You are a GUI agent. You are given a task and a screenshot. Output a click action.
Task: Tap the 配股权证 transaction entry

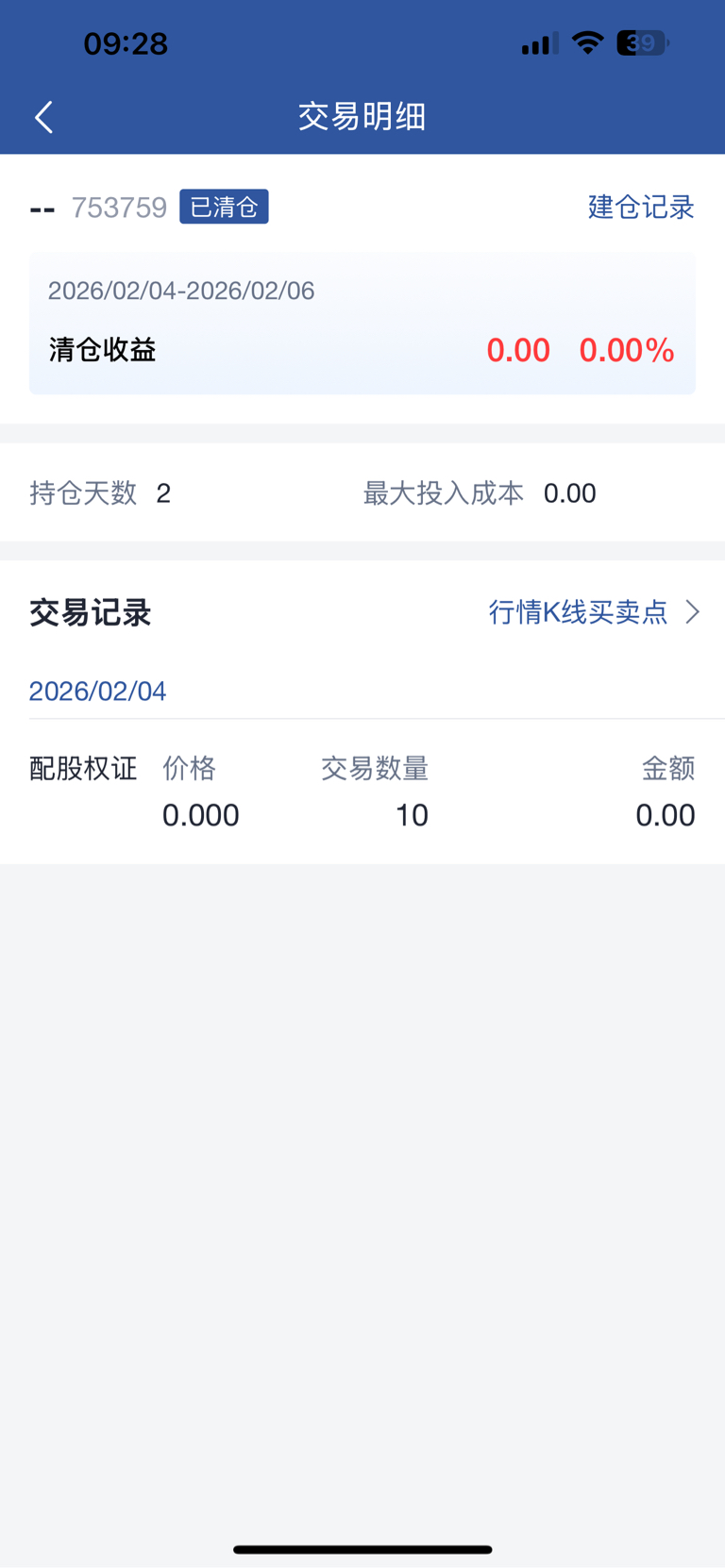click(83, 769)
